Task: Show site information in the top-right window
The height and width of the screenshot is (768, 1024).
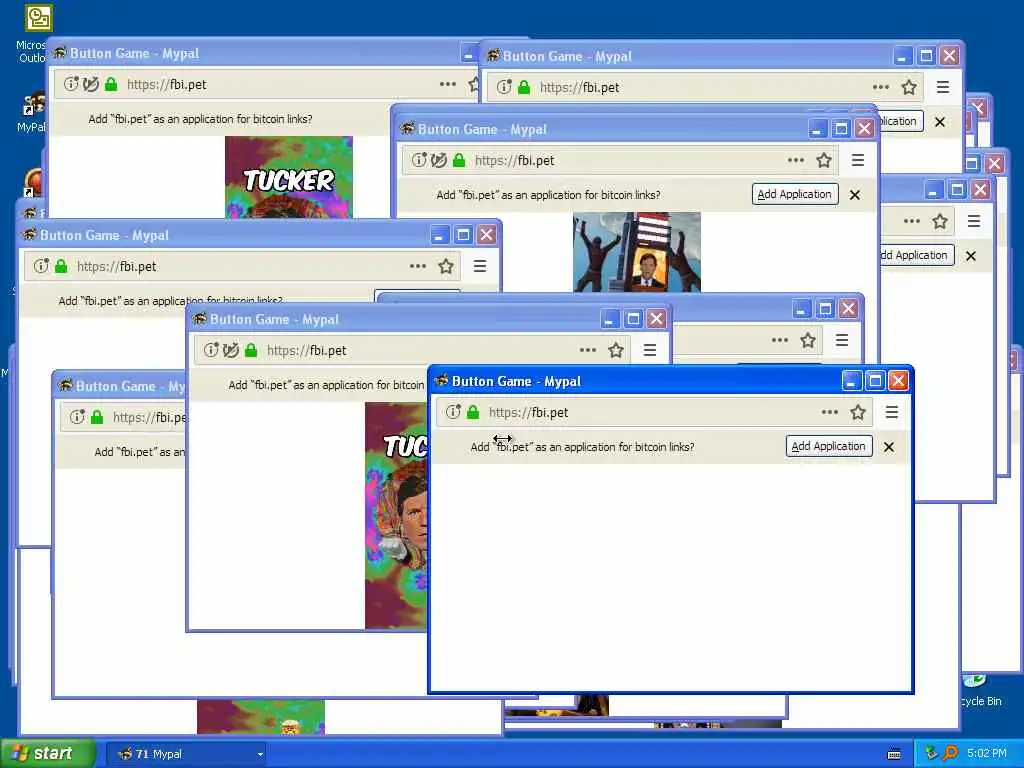Action: 504,87
